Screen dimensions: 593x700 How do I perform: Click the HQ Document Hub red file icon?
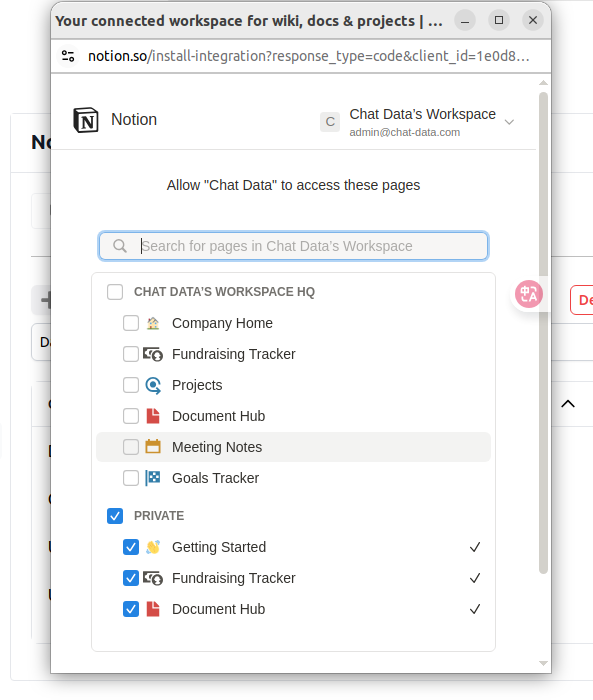click(x=153, y=416)
